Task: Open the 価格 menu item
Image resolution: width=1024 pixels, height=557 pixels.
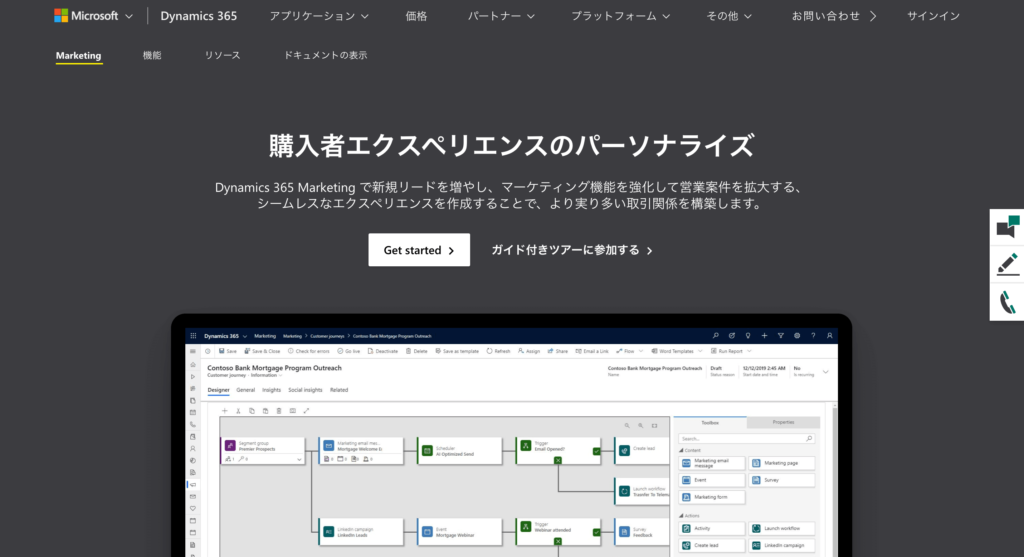Action: [416, 16]
